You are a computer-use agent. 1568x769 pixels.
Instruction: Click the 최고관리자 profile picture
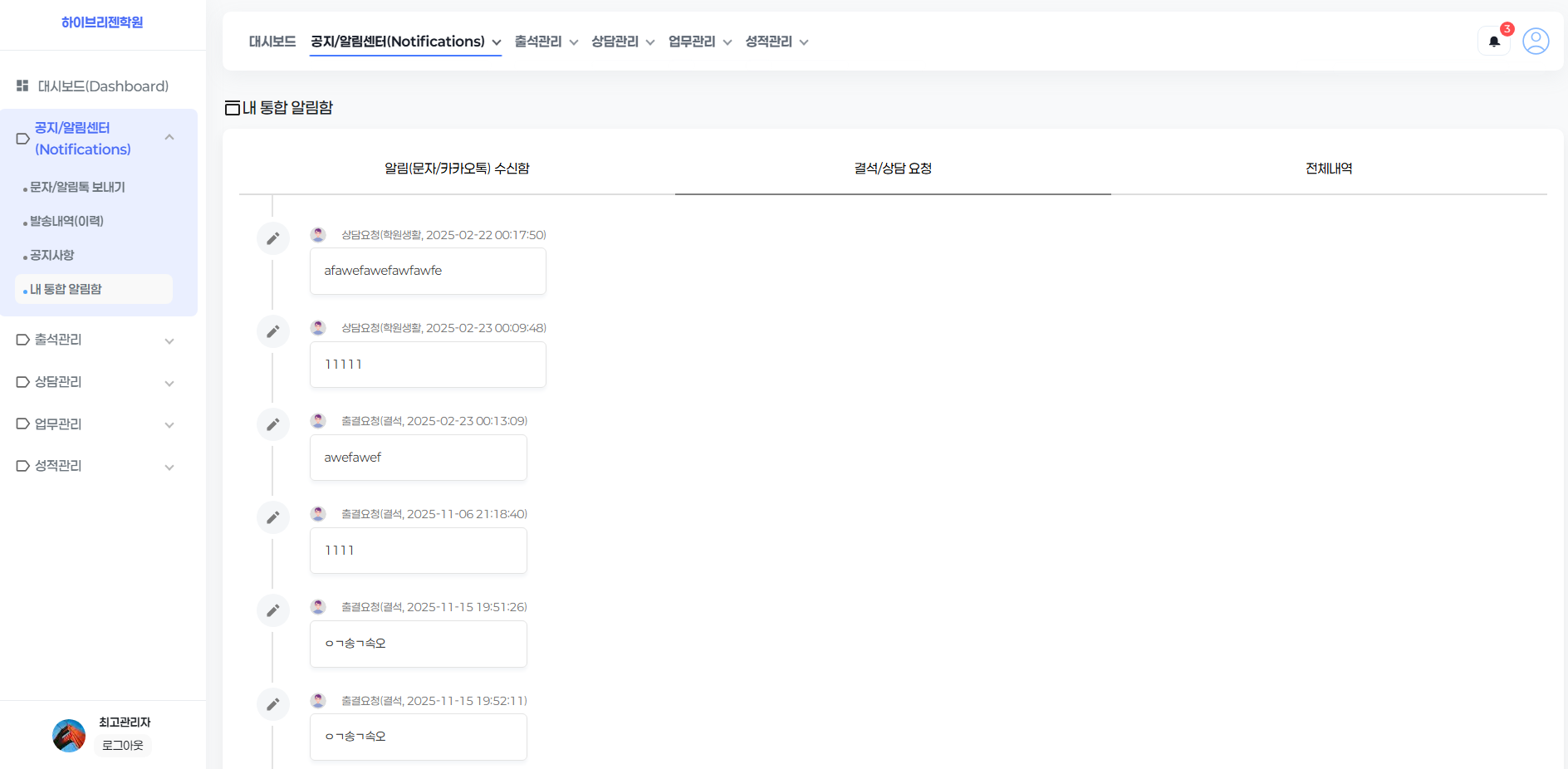[x=69, y=735]
